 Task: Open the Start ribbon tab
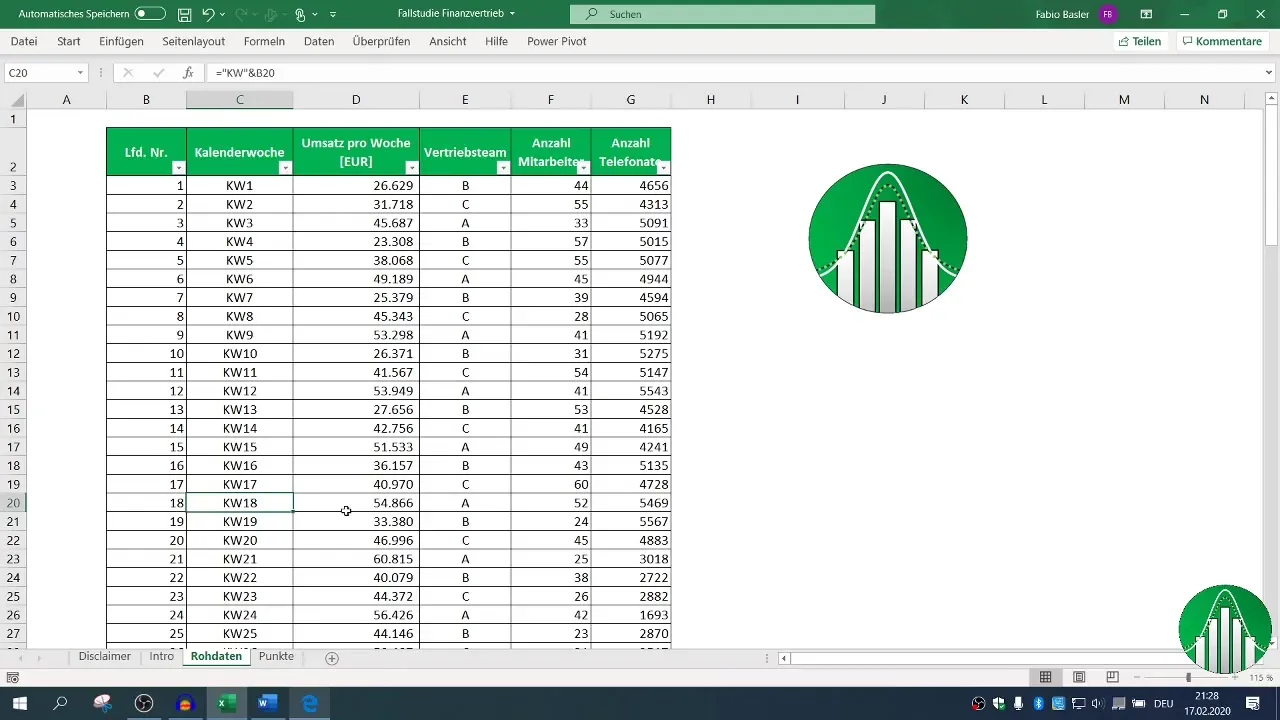(x=69, y=41)
